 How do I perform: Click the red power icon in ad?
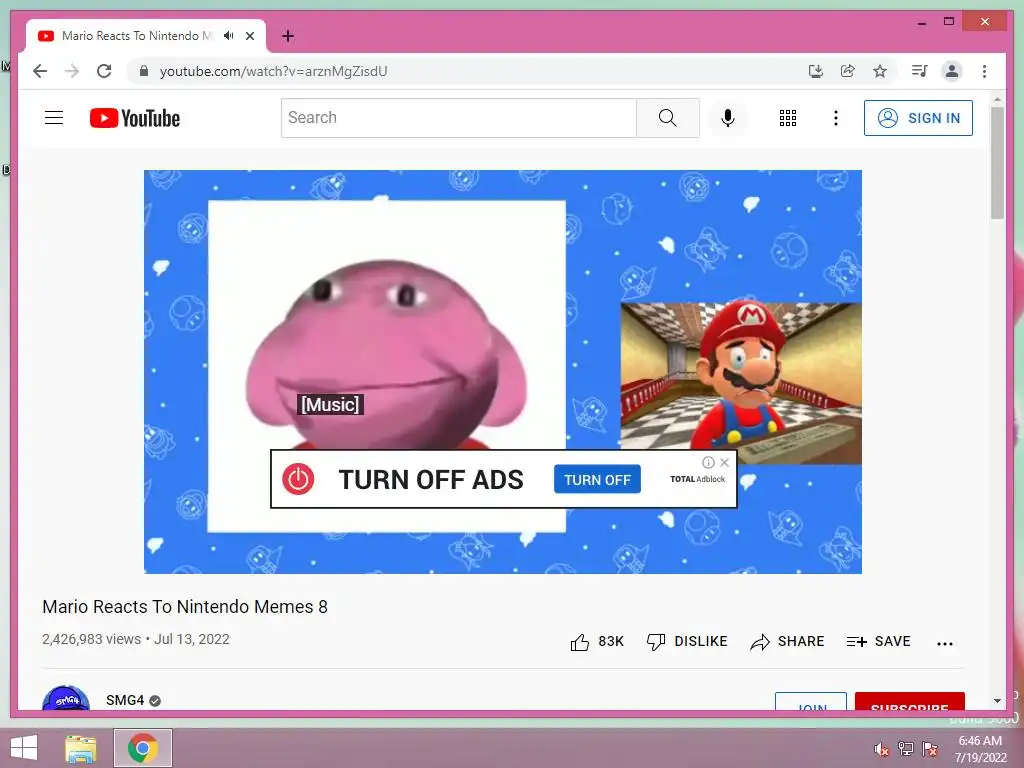point(298,479)
